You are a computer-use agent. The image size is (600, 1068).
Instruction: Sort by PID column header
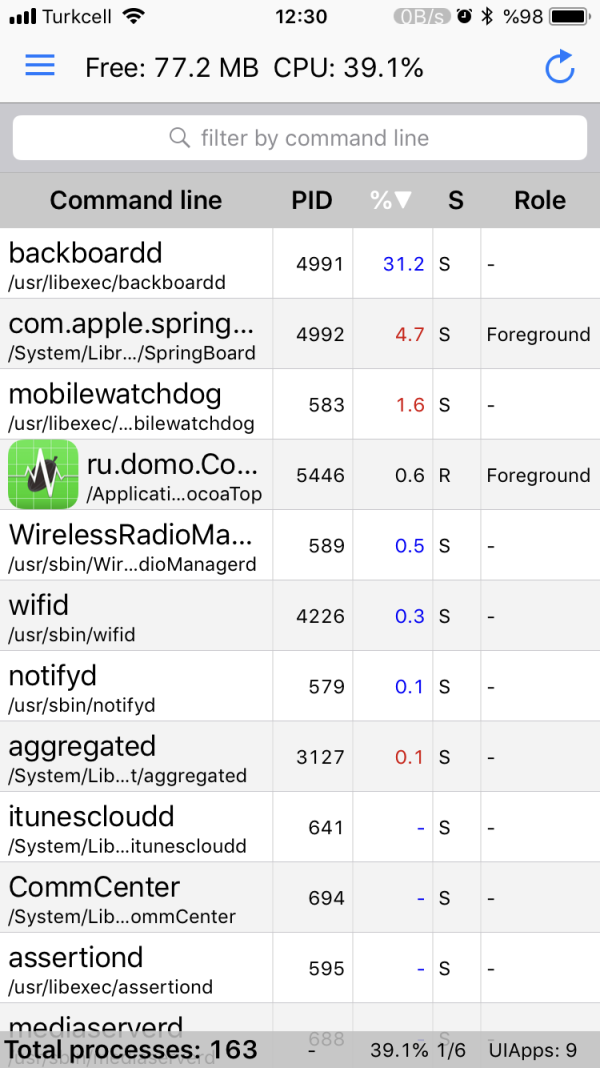click(311, 200)
